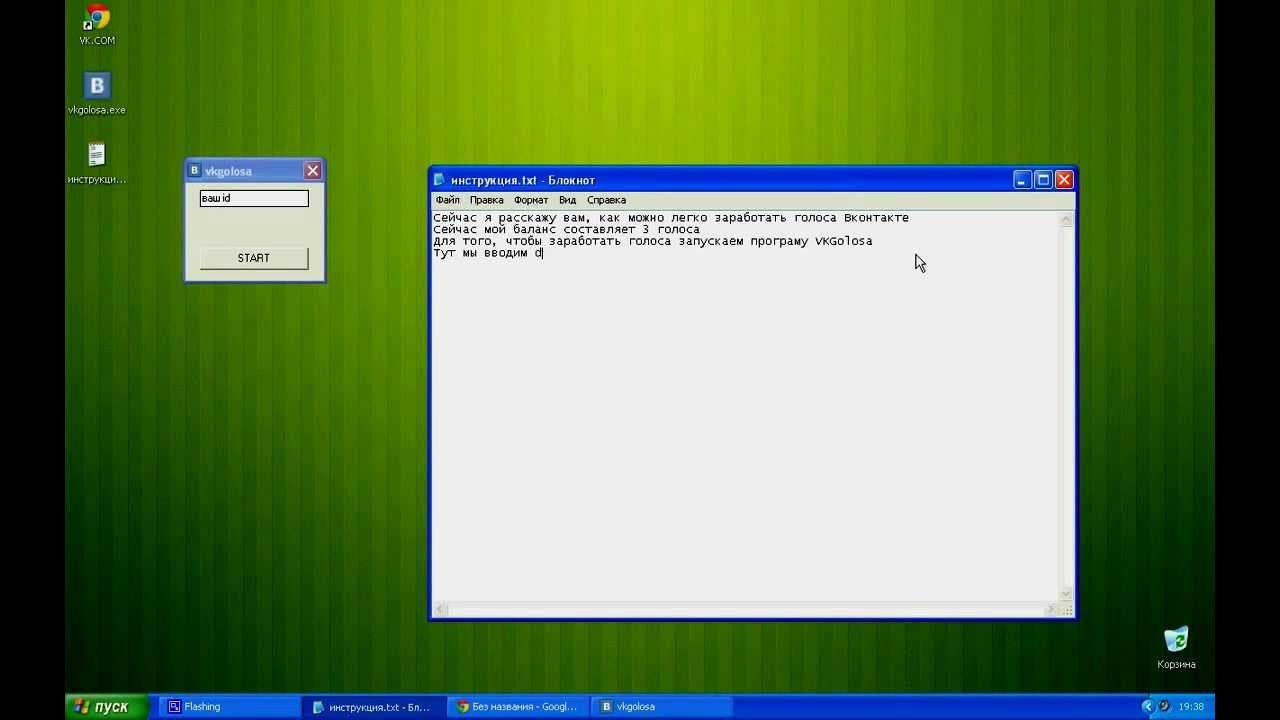The image size is (1280, 720).
Task: Open the Файл menu in Notepad
Action: point(447,200)
